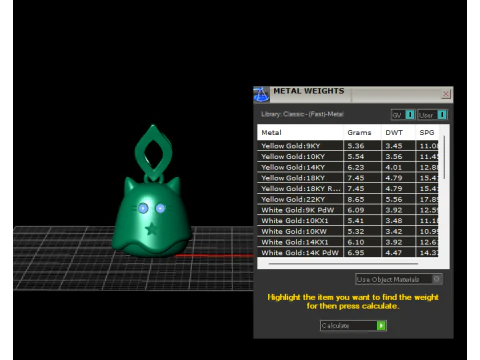Select the White Gold:10KW row
The image size is (480, 360).
tap(348, 231)
